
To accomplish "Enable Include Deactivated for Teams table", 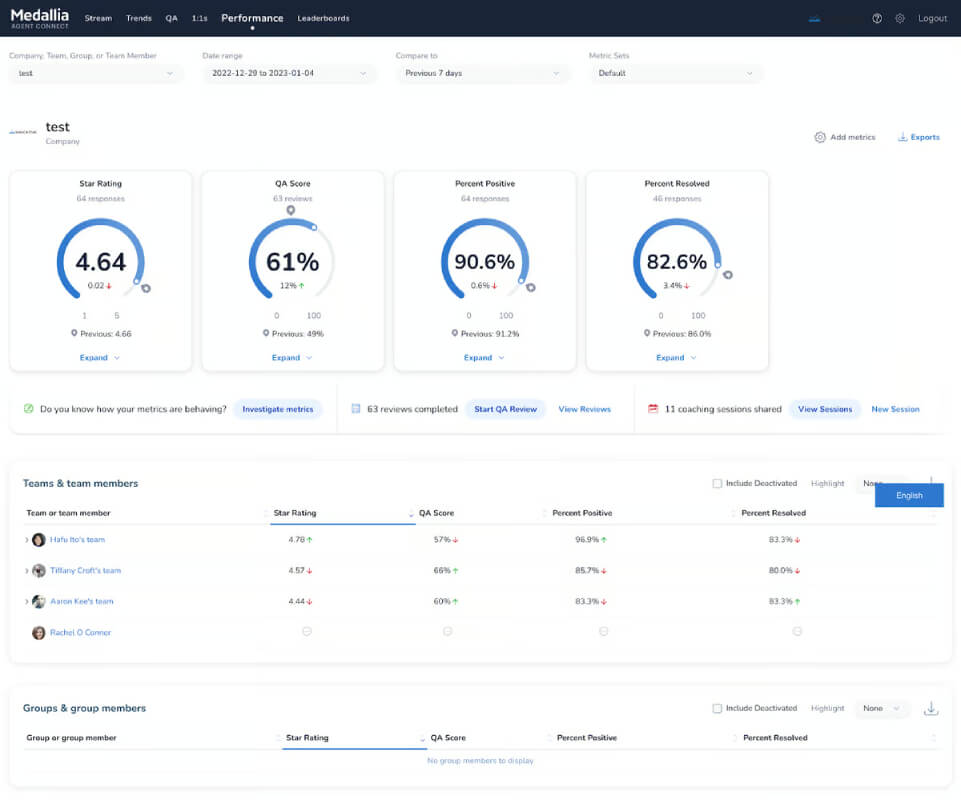I will [717, 484].
